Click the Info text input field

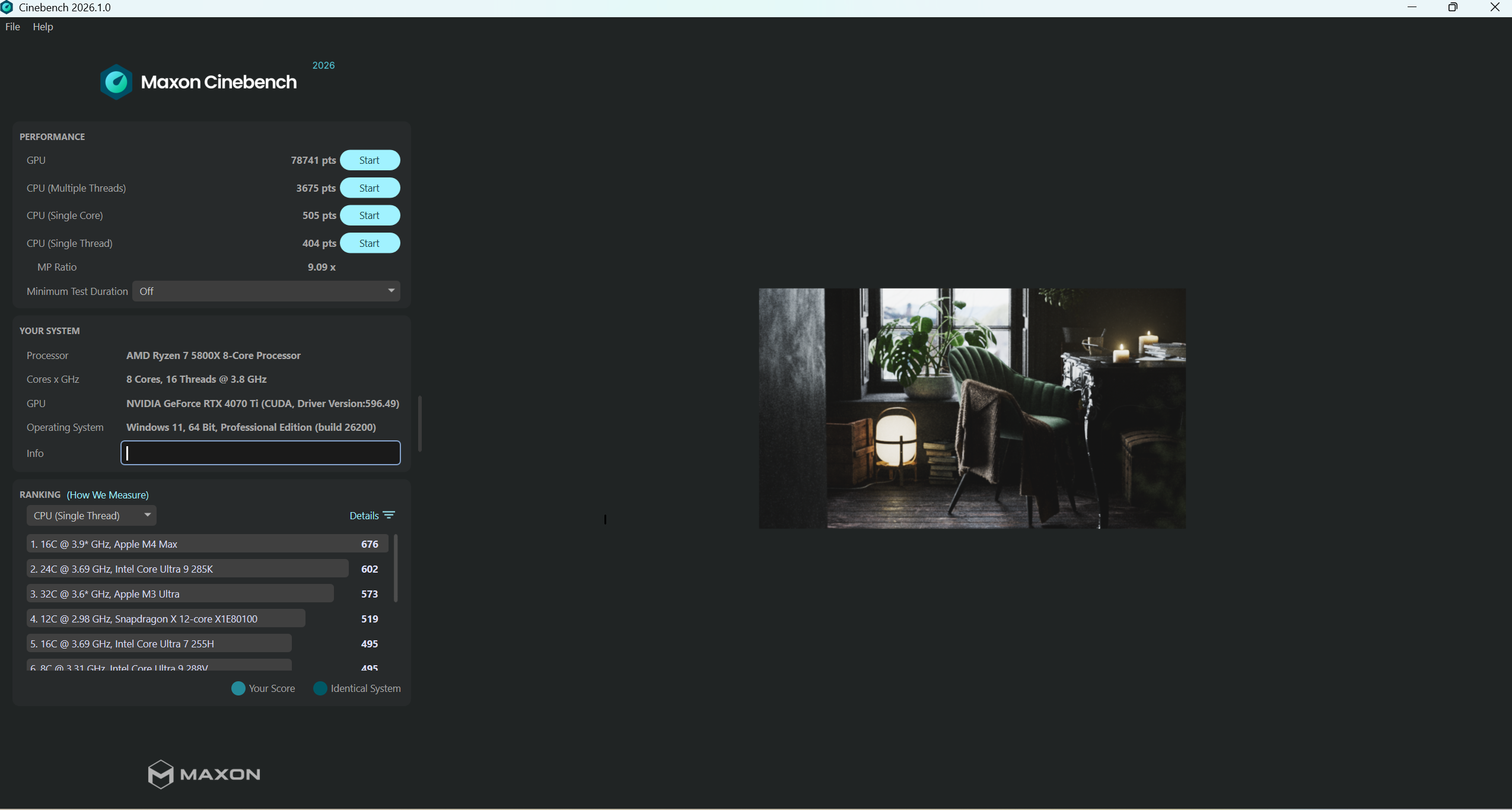[260, 453]
